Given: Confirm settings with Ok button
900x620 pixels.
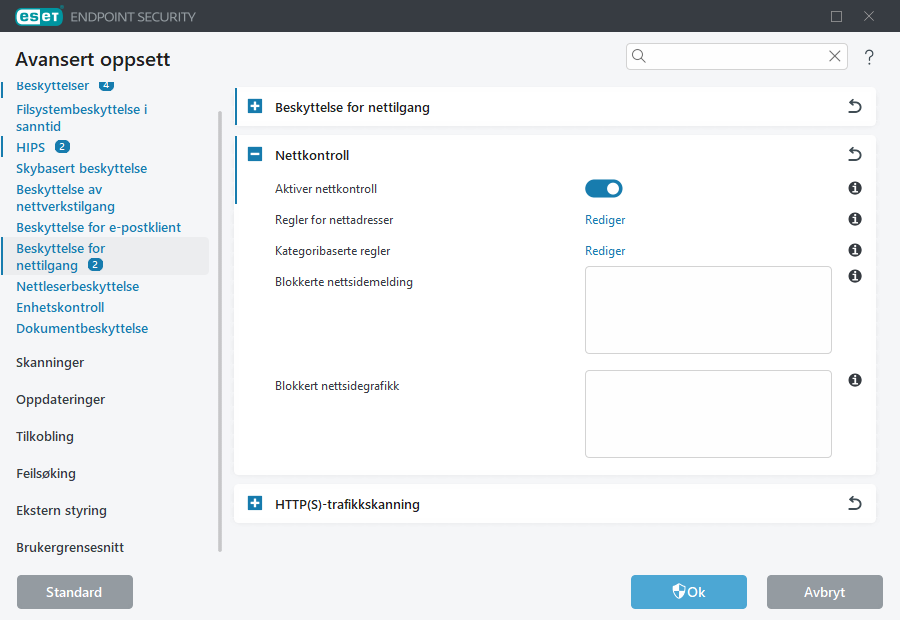Looking at the screenshot, I should 689,592.
